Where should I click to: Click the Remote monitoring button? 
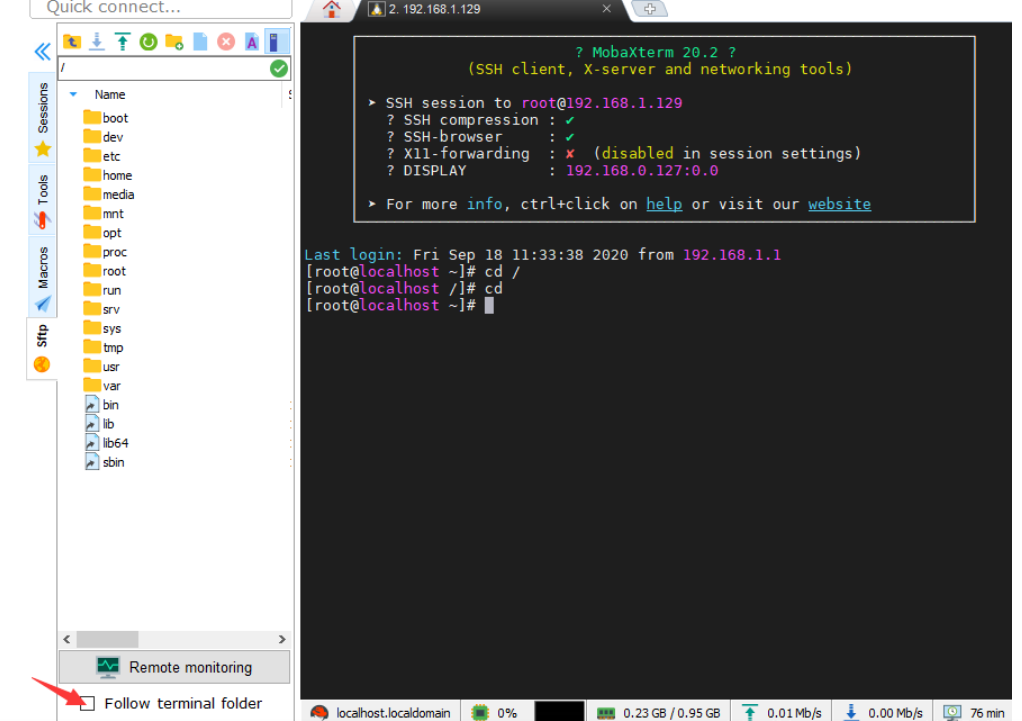(174, 667)
